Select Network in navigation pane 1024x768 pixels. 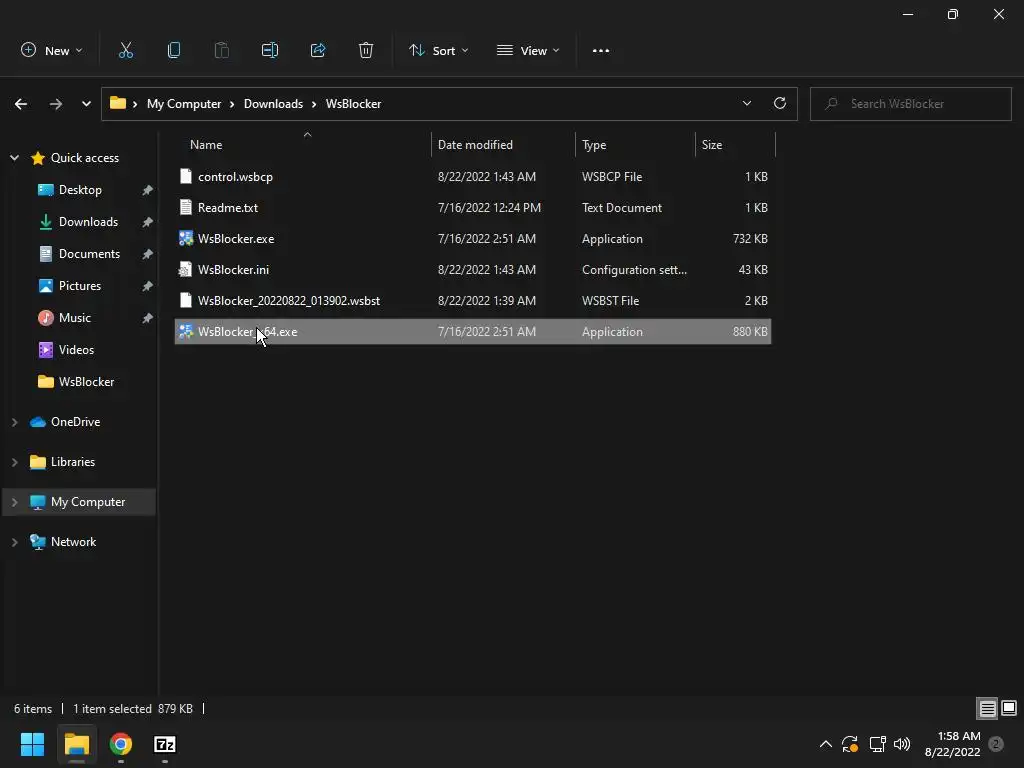click(x=73, y=542)
